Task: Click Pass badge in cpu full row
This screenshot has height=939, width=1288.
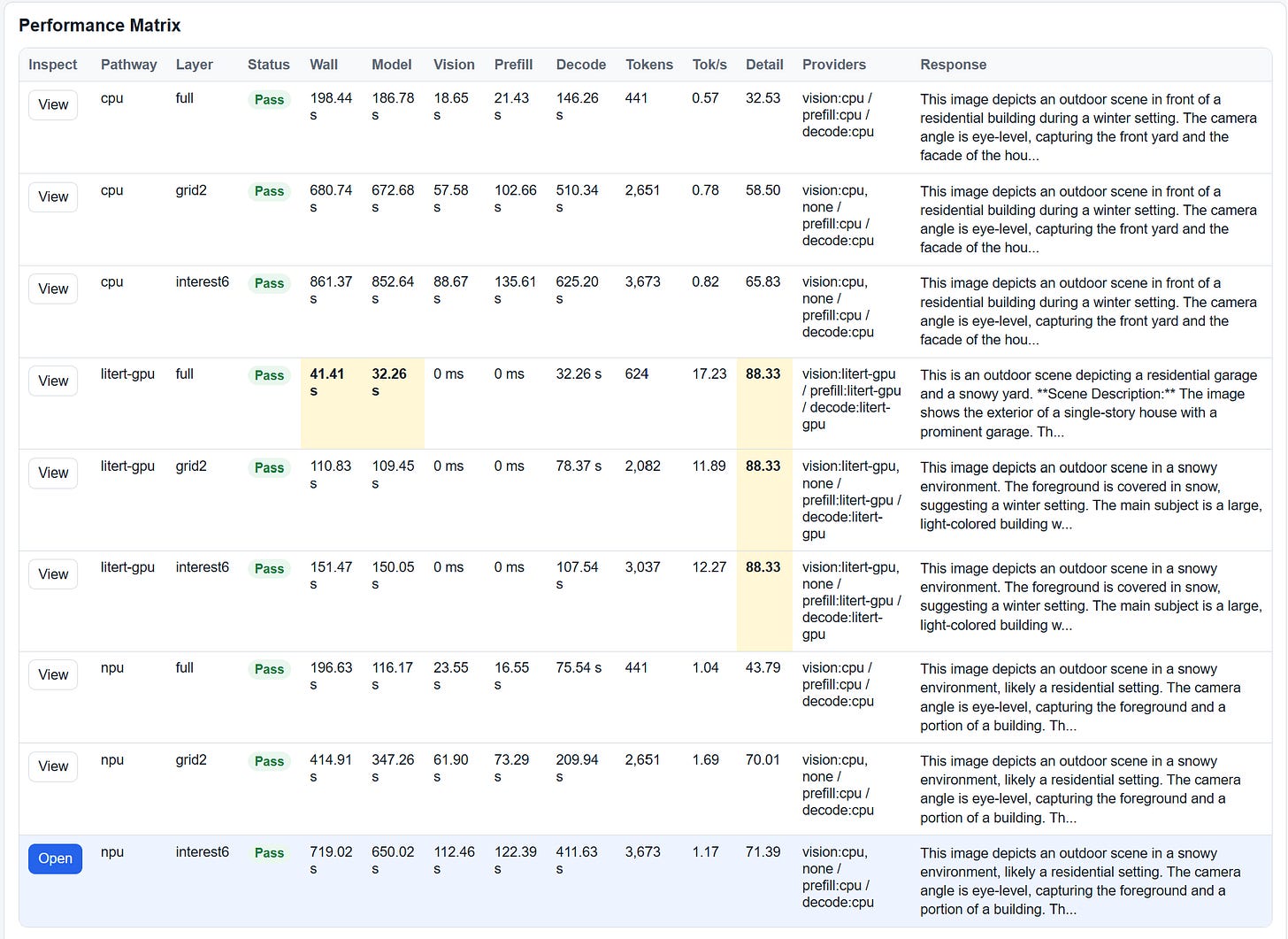Action: [269, 99]
